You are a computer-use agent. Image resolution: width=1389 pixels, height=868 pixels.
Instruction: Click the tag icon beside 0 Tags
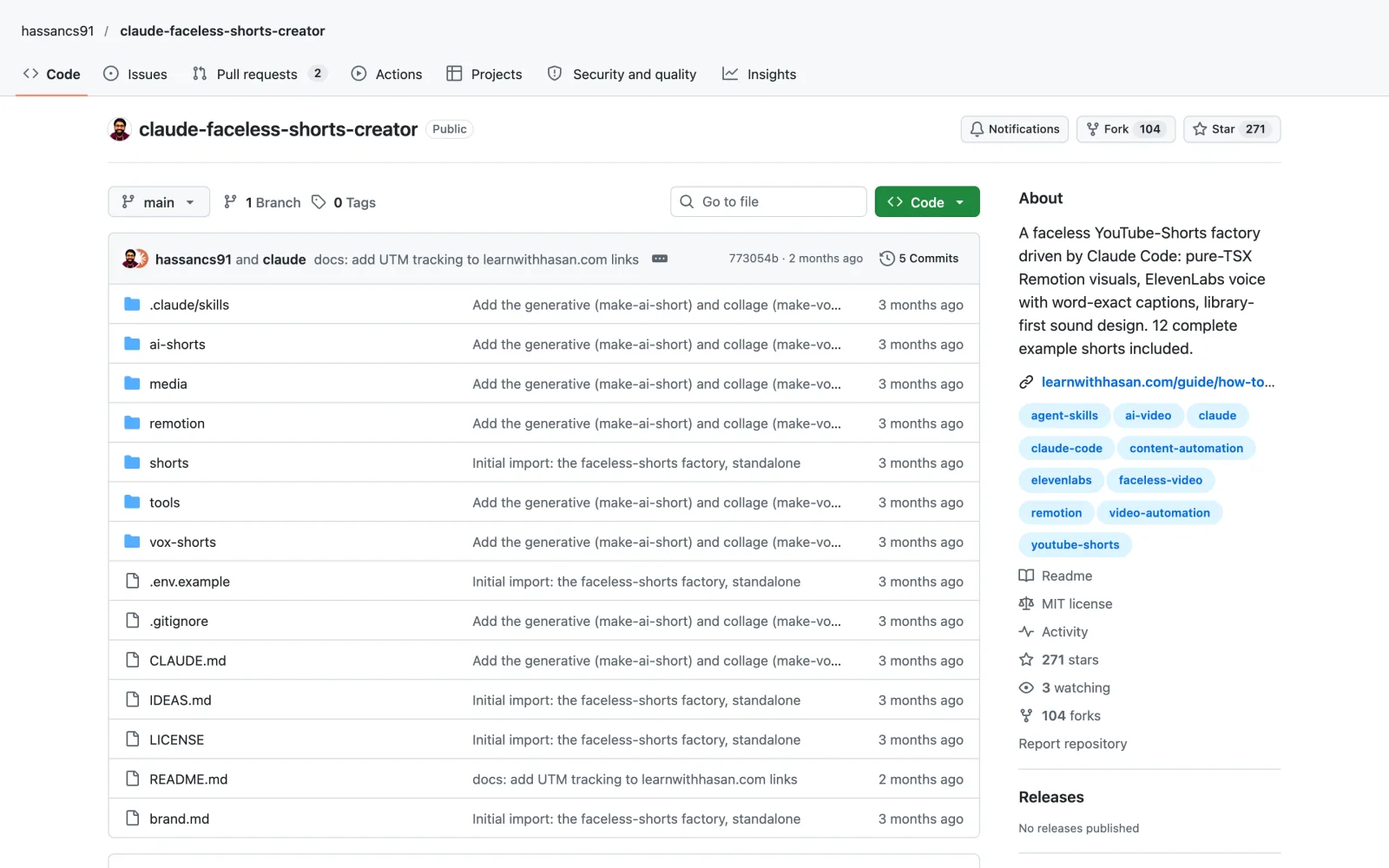coord(319,202)
